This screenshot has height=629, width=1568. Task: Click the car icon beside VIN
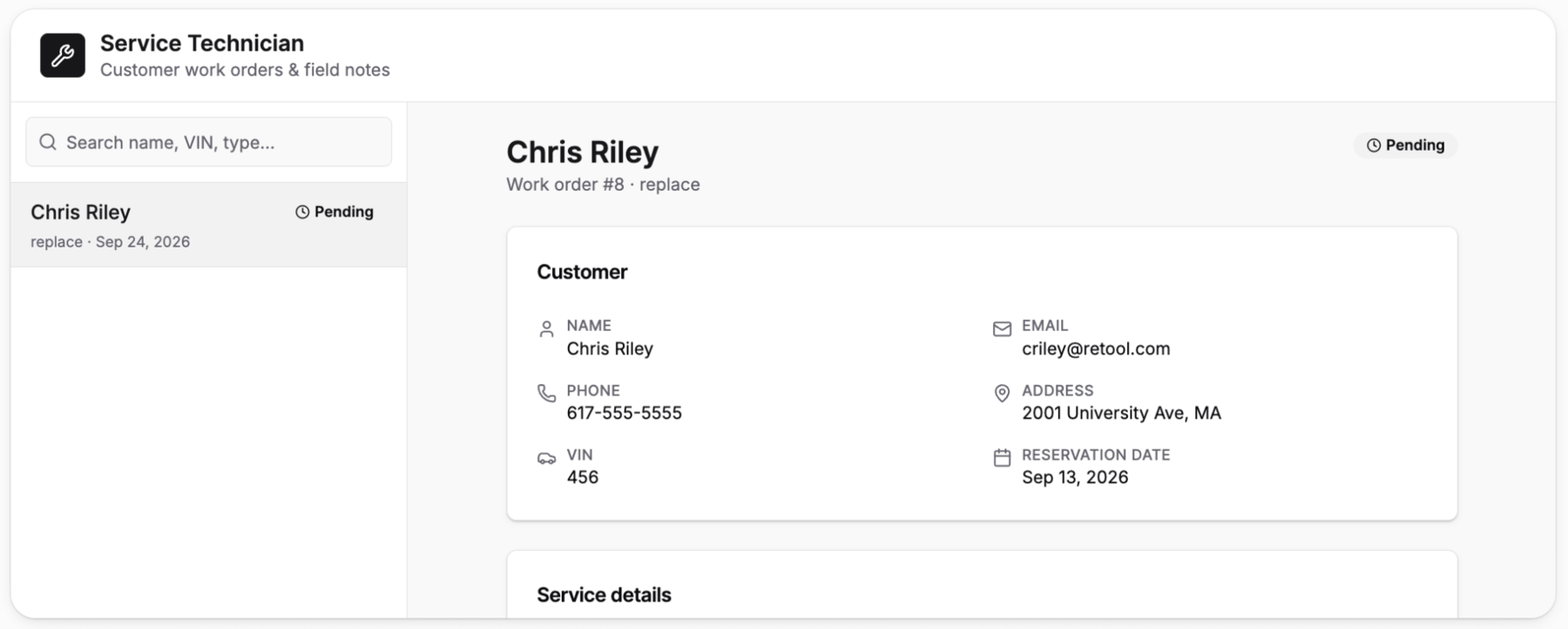(x=546, y=457)
